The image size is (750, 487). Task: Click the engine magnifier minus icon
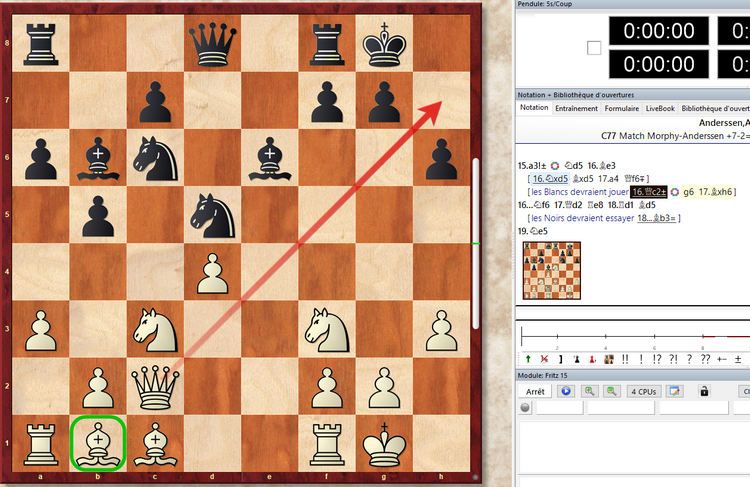(611, 391)
